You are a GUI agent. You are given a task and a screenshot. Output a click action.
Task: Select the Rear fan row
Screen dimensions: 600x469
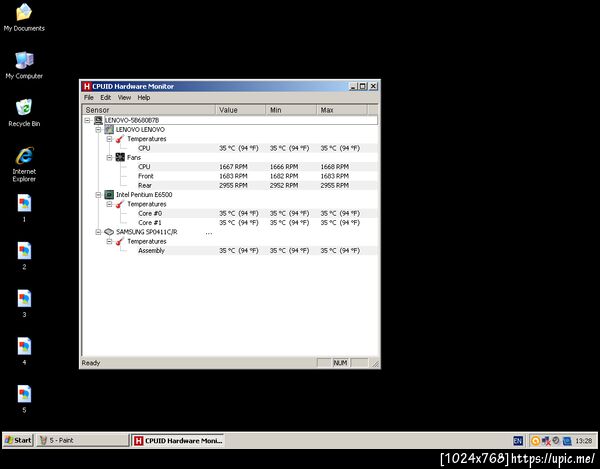tap(230, 185)
